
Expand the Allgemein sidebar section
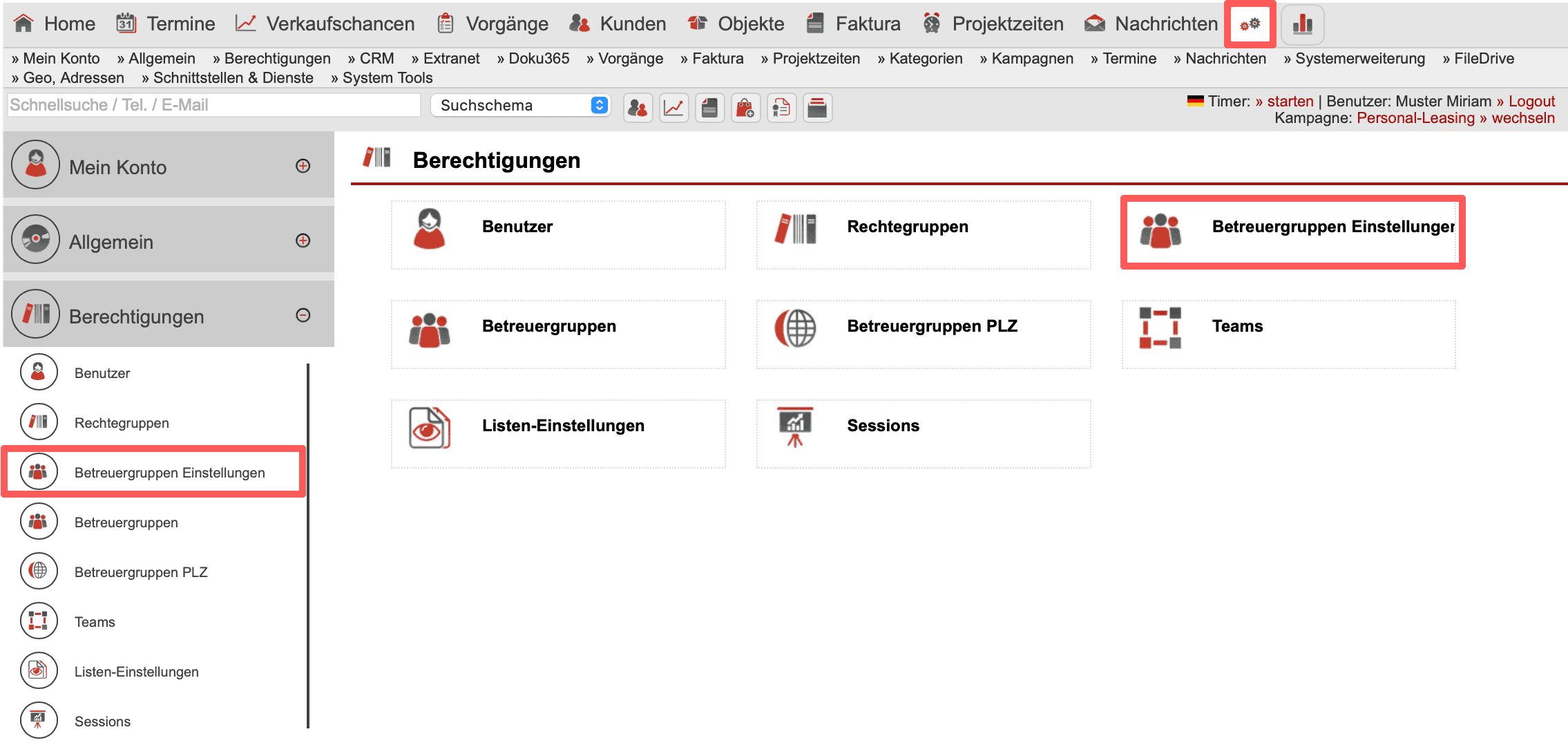303,241
